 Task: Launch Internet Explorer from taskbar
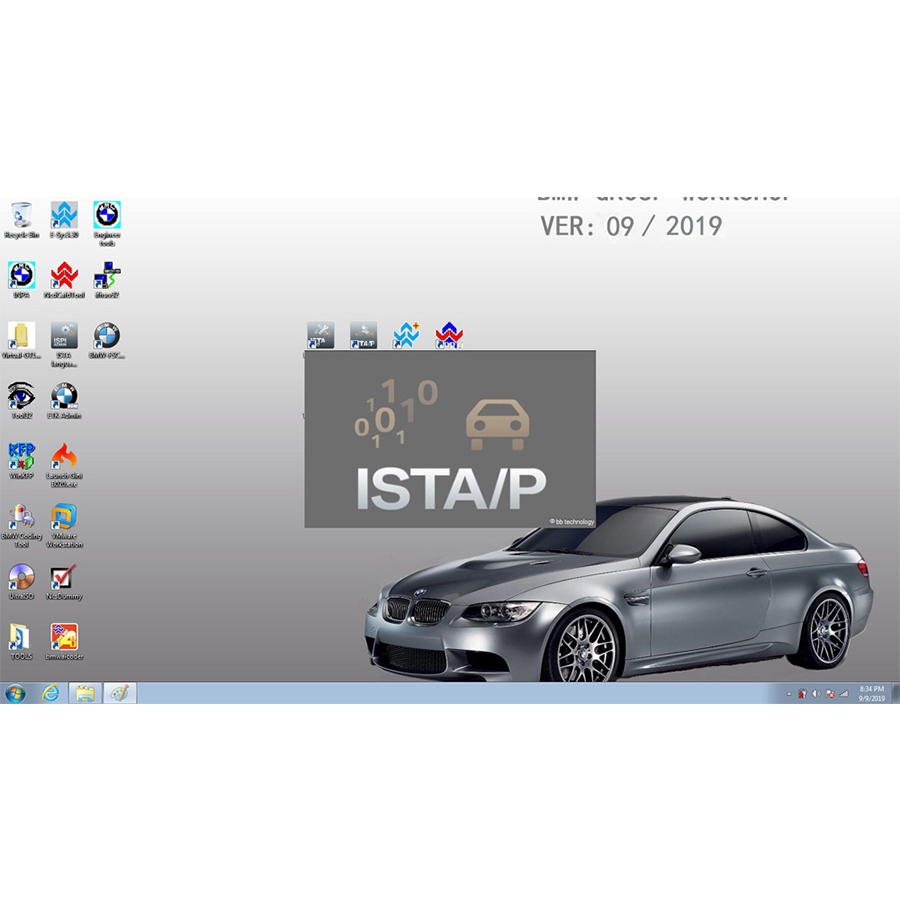[51, 693]
